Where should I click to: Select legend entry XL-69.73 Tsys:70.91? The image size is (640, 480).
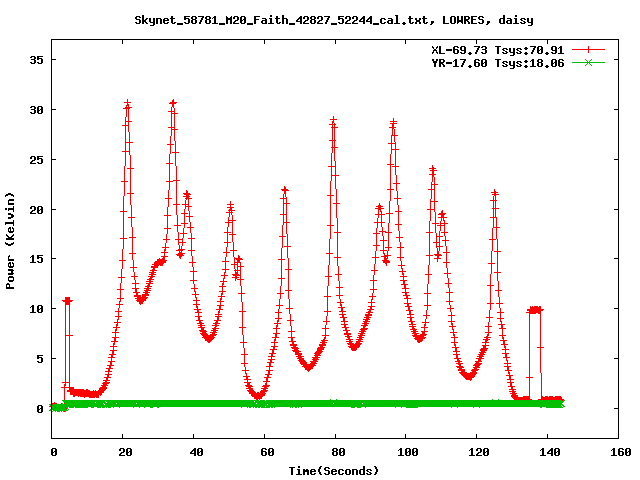tap(498, 50)
